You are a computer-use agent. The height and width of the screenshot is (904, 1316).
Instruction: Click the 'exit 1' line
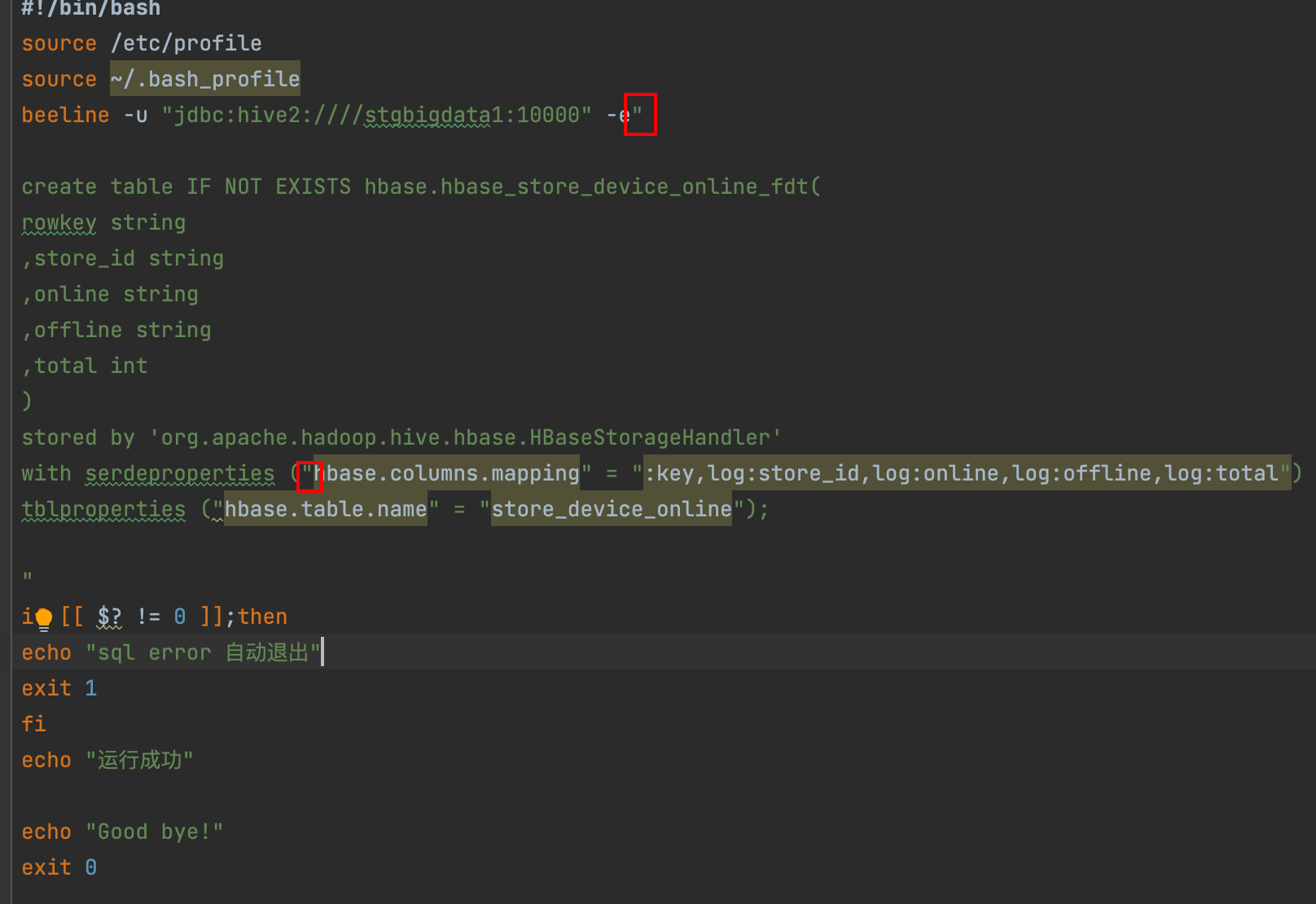[59, 688]
